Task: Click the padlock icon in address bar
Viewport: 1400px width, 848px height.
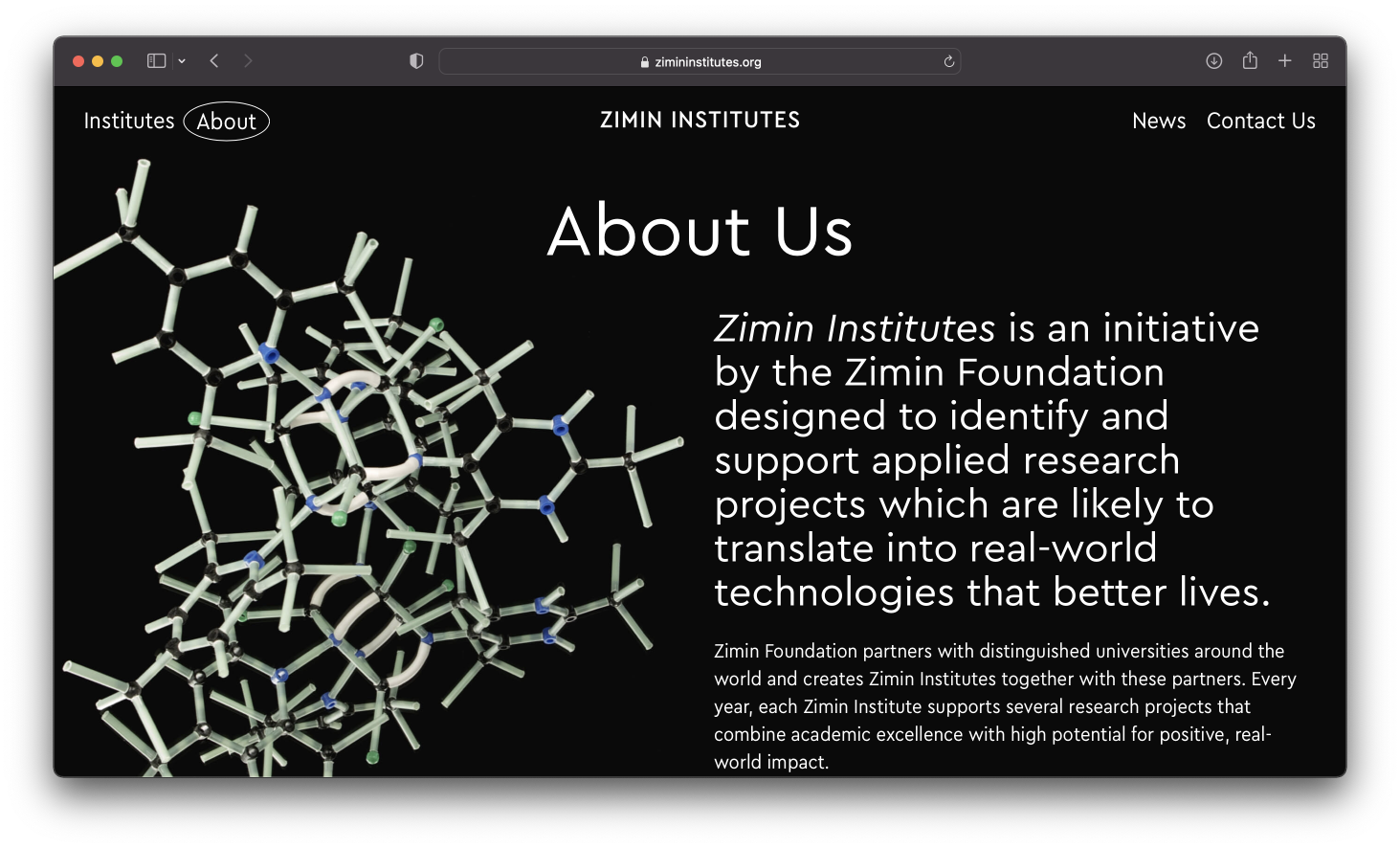Action: [645, 62]
